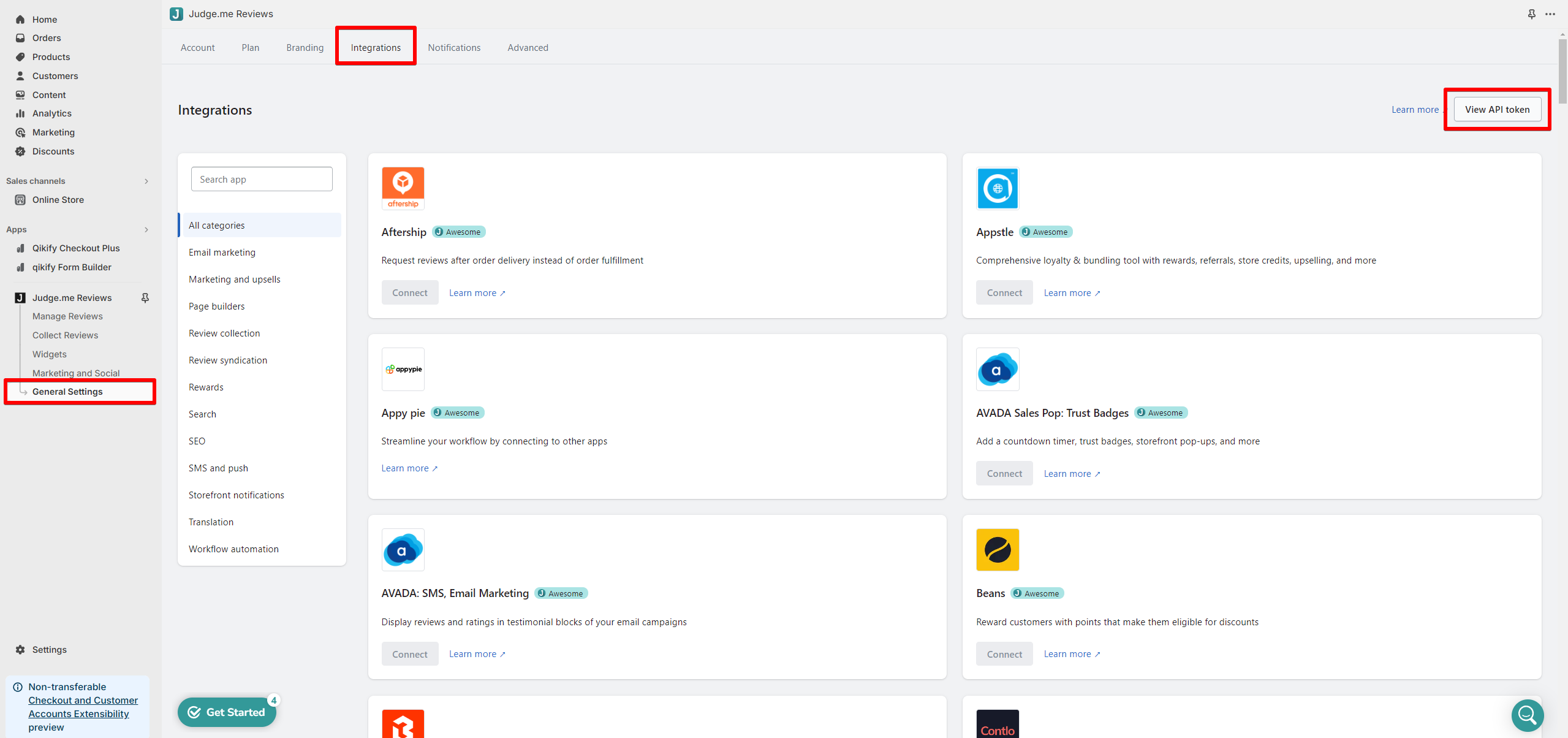Click the AVADA SMS Email Marketing logo
Screen dimensions: 1568x738
click(x=403, y=550)
